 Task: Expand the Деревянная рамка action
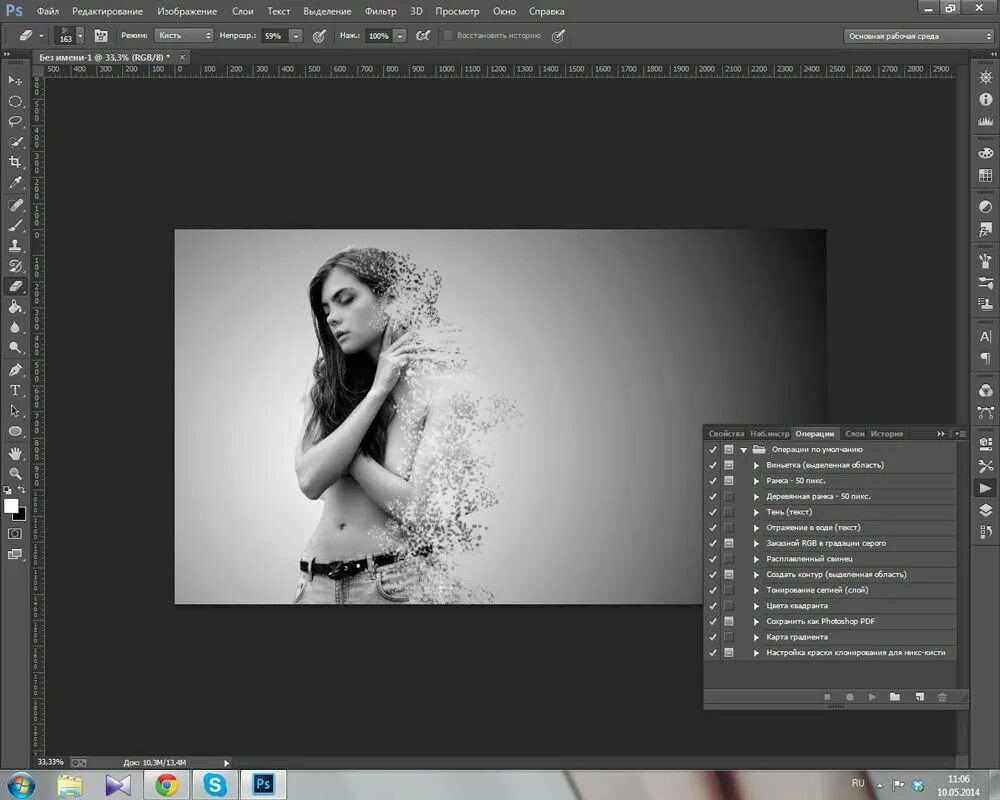[x=756, y=496]
